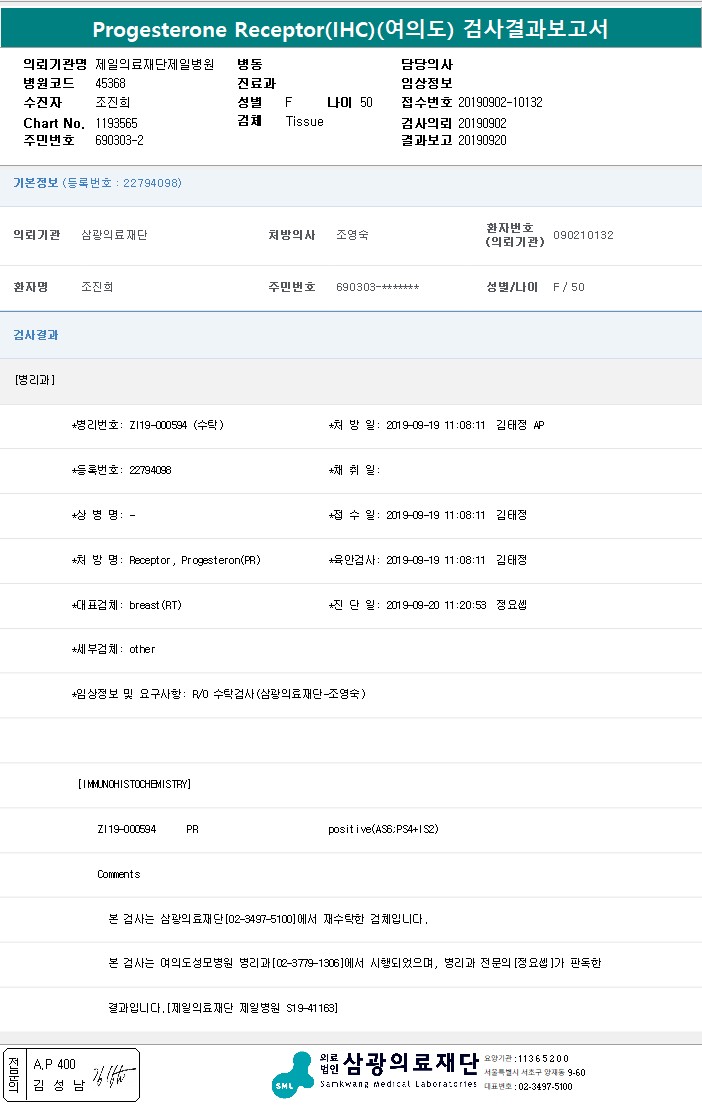Click the patient number 090210132
Viewport: 702px width, 1113px height.
[583, 235]
